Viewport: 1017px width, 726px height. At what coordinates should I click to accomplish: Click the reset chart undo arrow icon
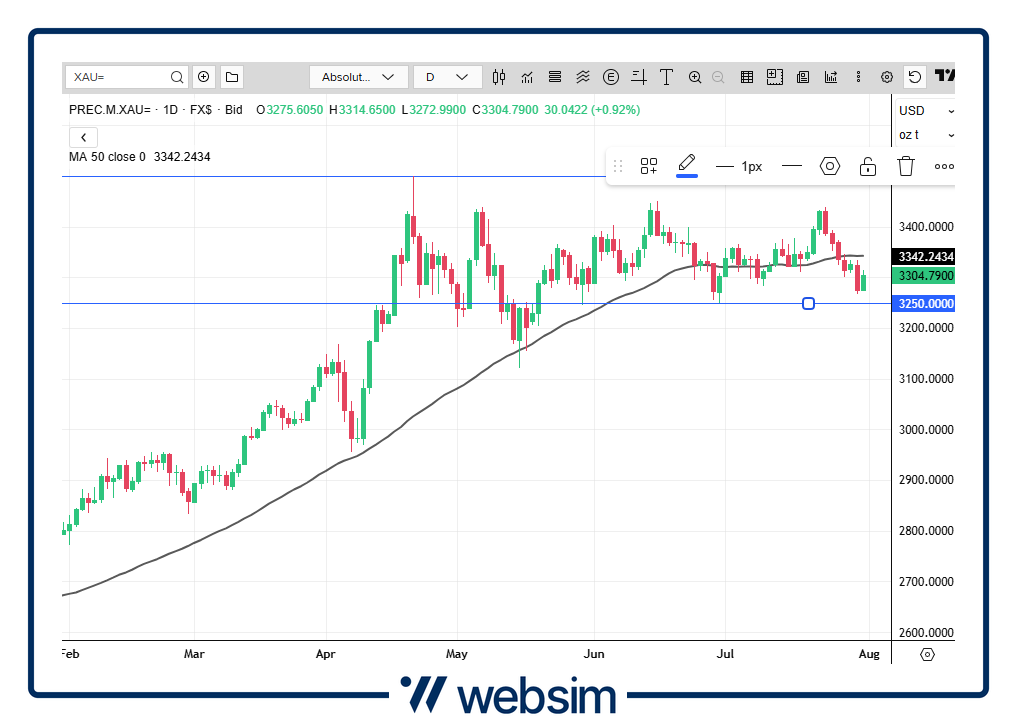pos(914,77)
